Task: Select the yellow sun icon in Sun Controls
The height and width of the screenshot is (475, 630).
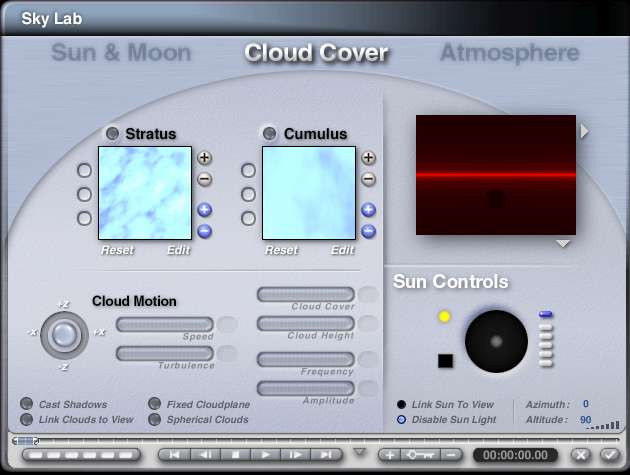Action: pyautogui.click(x=444, y=317)
